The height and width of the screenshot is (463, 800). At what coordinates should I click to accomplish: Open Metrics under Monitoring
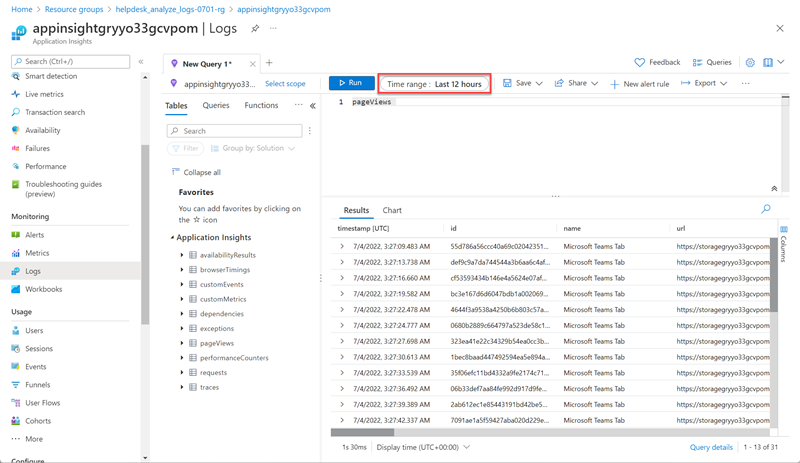pyautogui.click(x=37, y=253)
